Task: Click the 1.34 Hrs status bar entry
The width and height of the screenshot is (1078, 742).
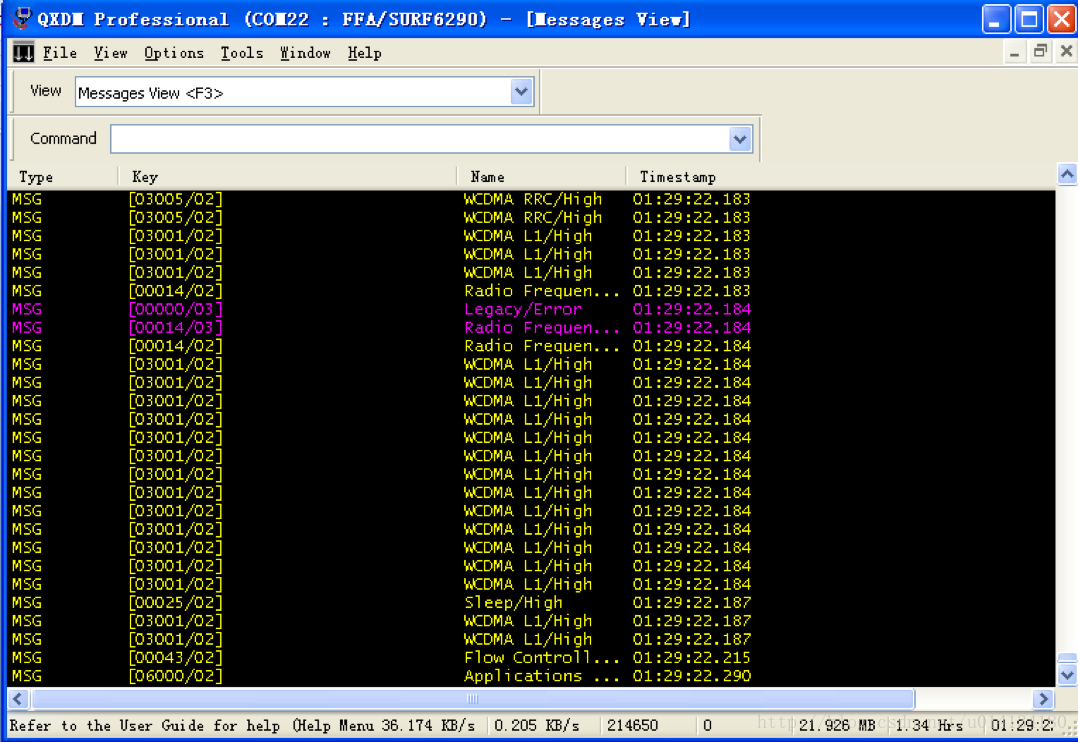Action: pyautogui.click(x=929, y=725)
